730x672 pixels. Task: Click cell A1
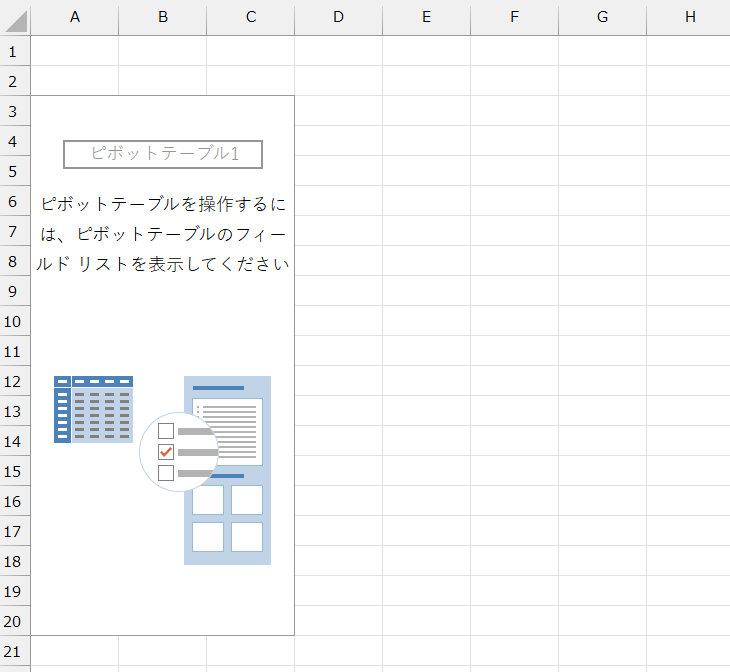coord(74,51)
